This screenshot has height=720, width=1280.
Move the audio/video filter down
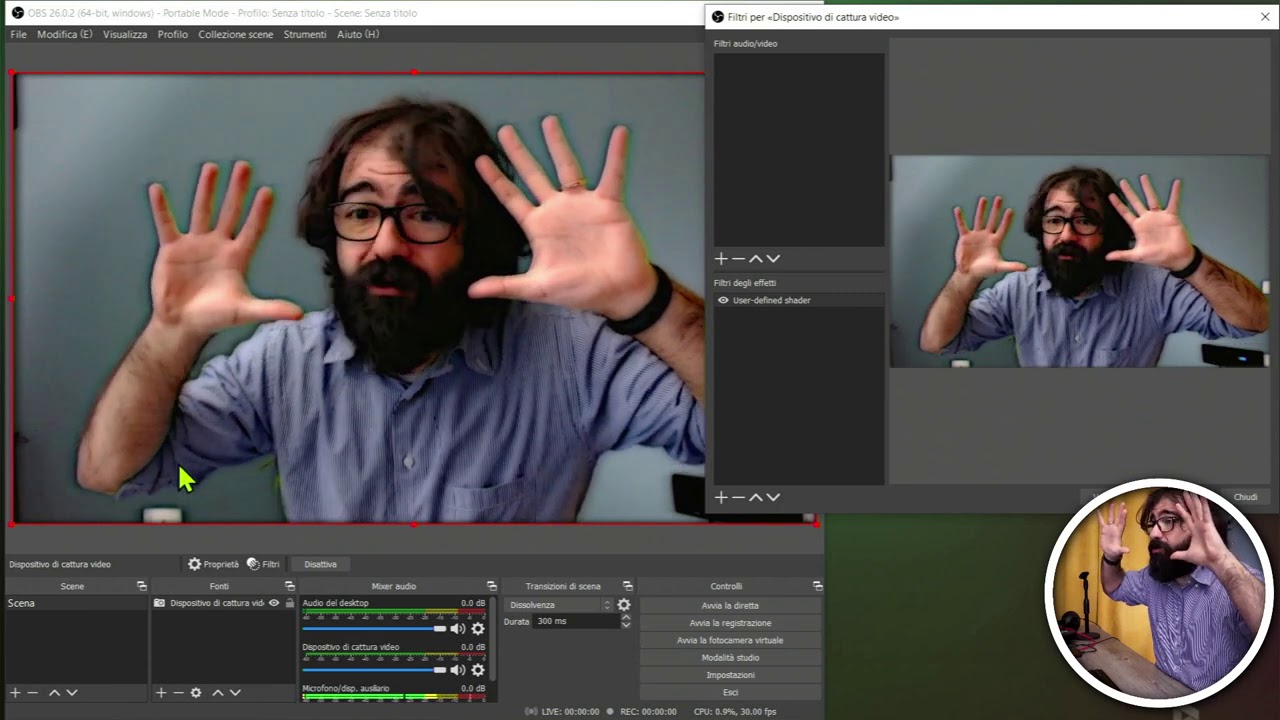[773, 258]
